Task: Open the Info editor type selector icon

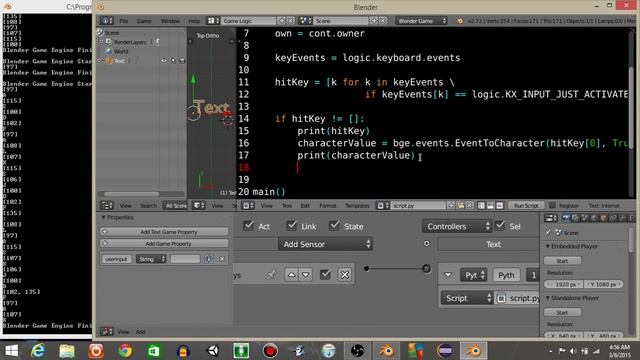Action: click(107, 20)
